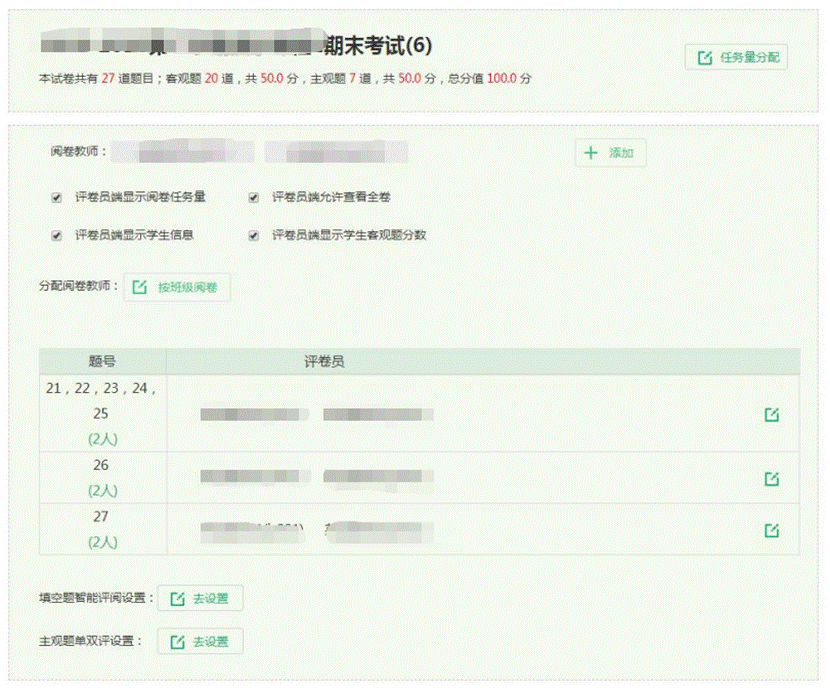Image resolution: width=830 pixels, height=691 pixels.
Task: Select 按班级阅卷 assignment mode
Action: [178, 288]
